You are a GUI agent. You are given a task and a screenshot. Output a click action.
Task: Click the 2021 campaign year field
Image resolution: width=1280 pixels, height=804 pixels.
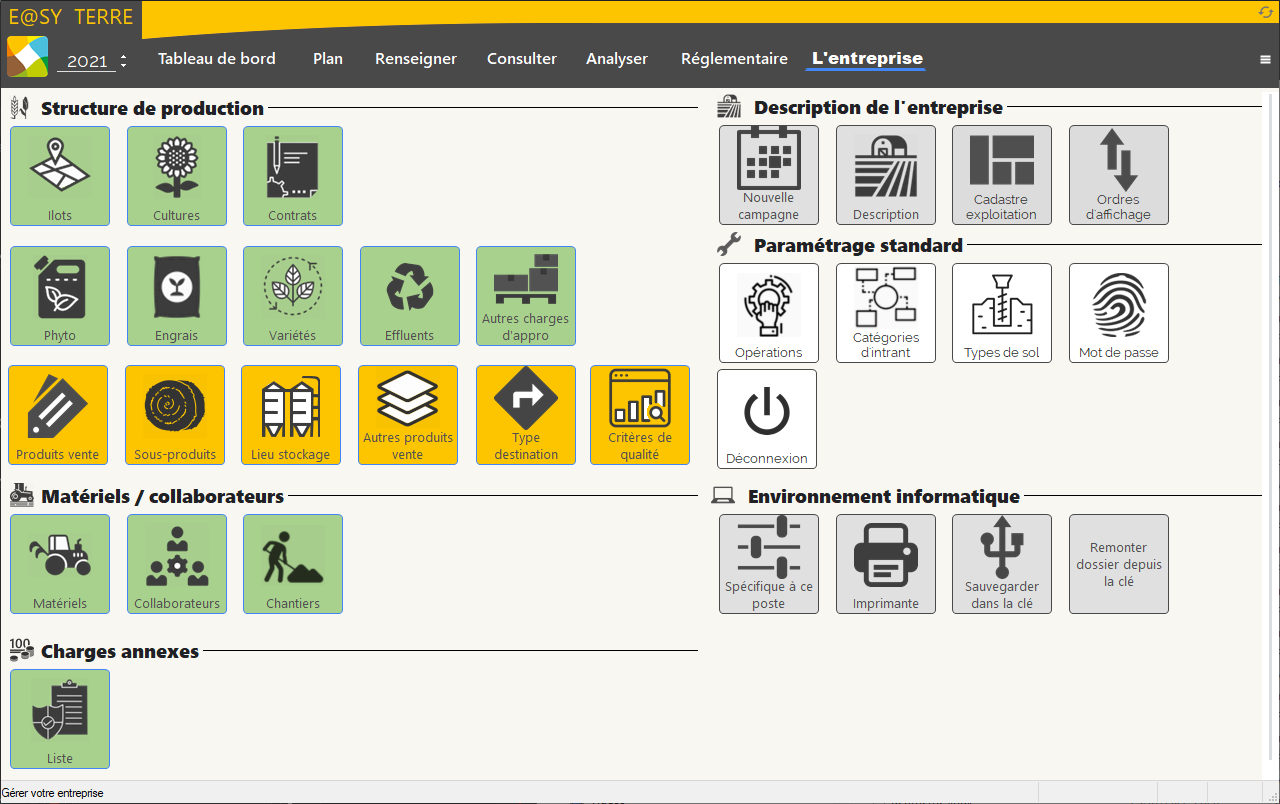(86, 62)
